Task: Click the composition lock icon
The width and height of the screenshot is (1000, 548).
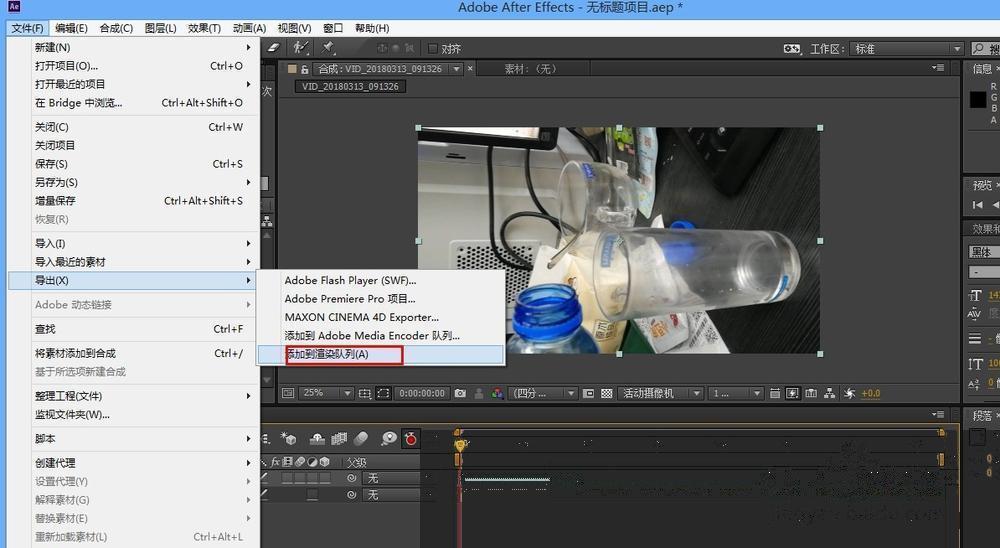Action: click(305, 69)
